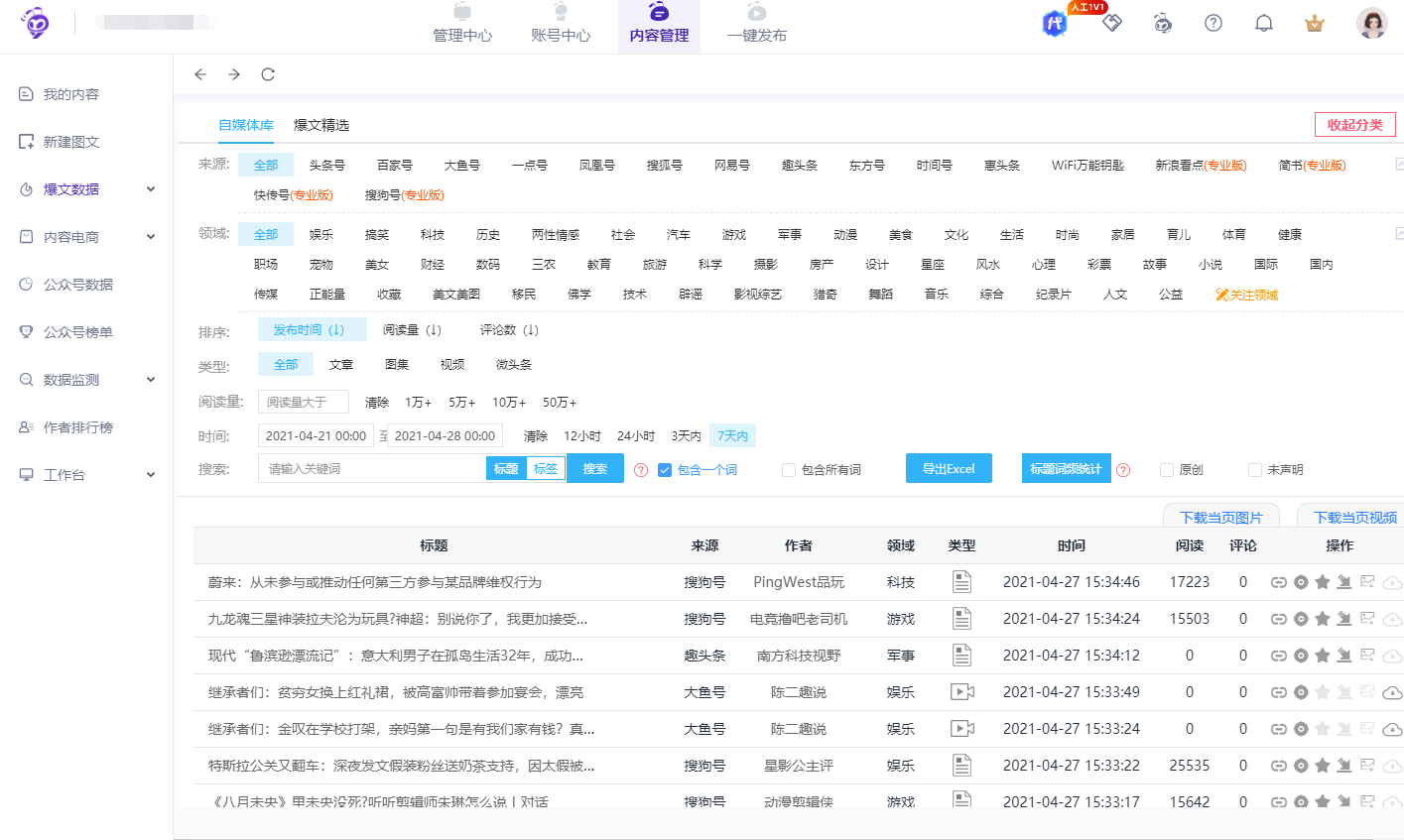This screenshot has height=840, width=1404.
Task: Copy the link of the 蔚来 article
Action: coord(1278,582)
